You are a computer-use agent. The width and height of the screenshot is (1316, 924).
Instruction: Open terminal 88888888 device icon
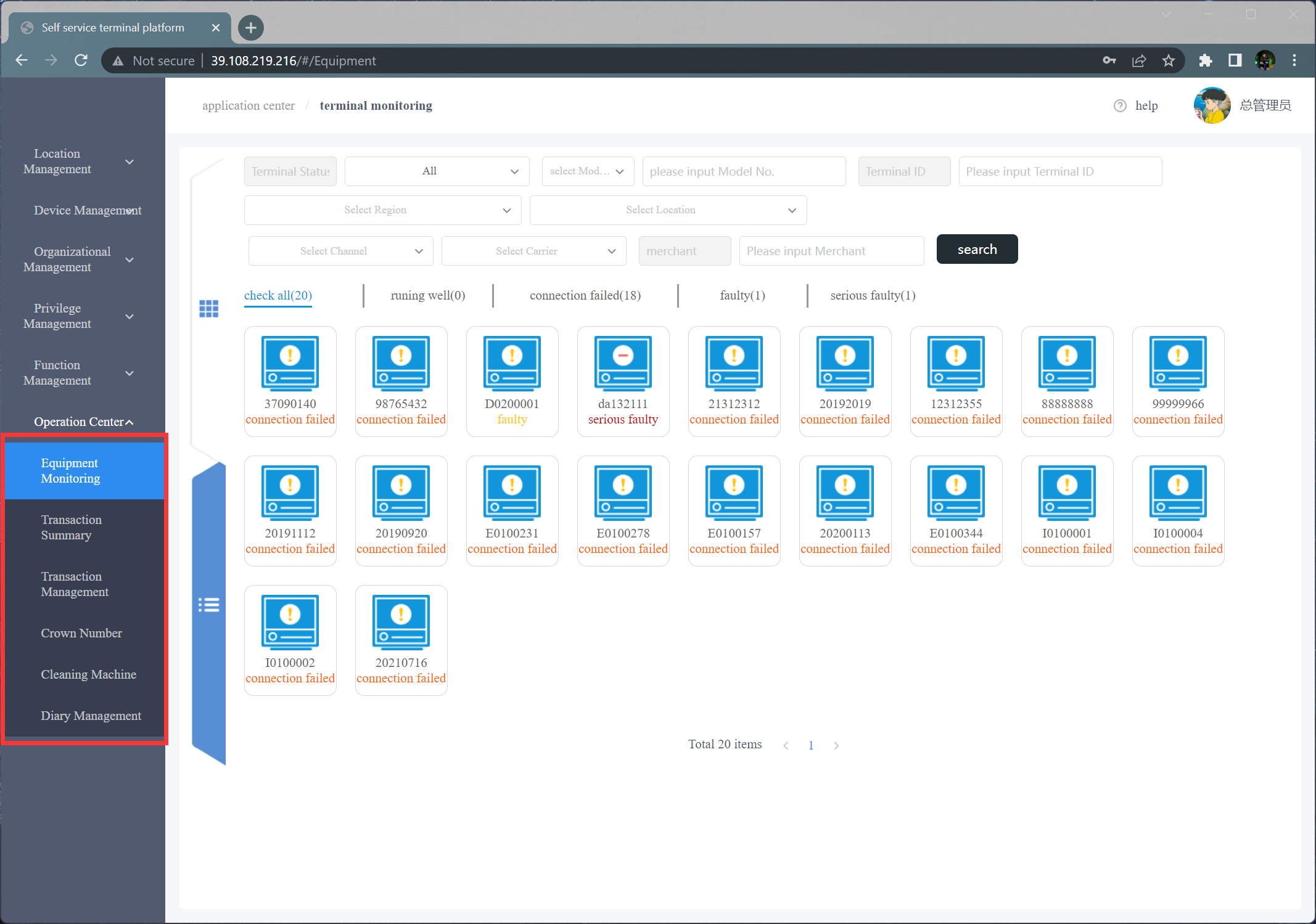pos(1067,363)
